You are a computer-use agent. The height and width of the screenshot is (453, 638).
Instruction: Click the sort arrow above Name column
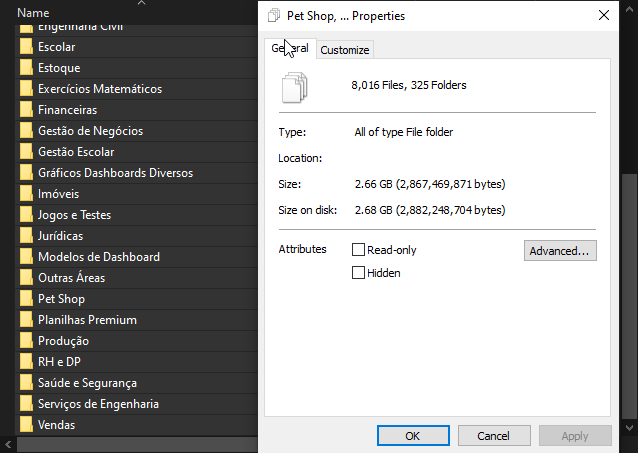tap(141, 3)
